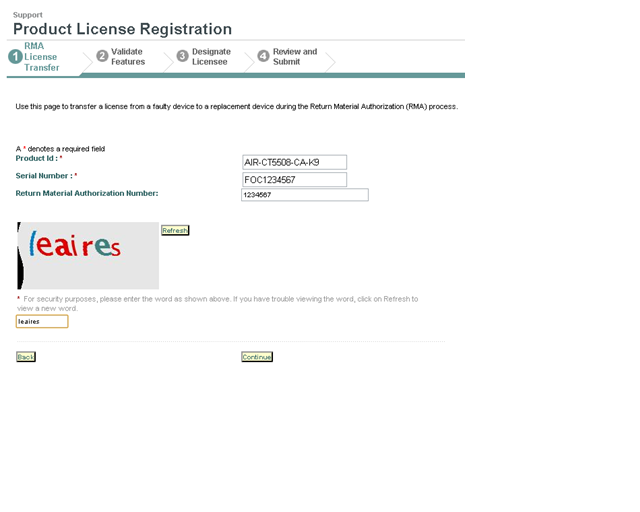Click the step 2 number circle icon

102,56
